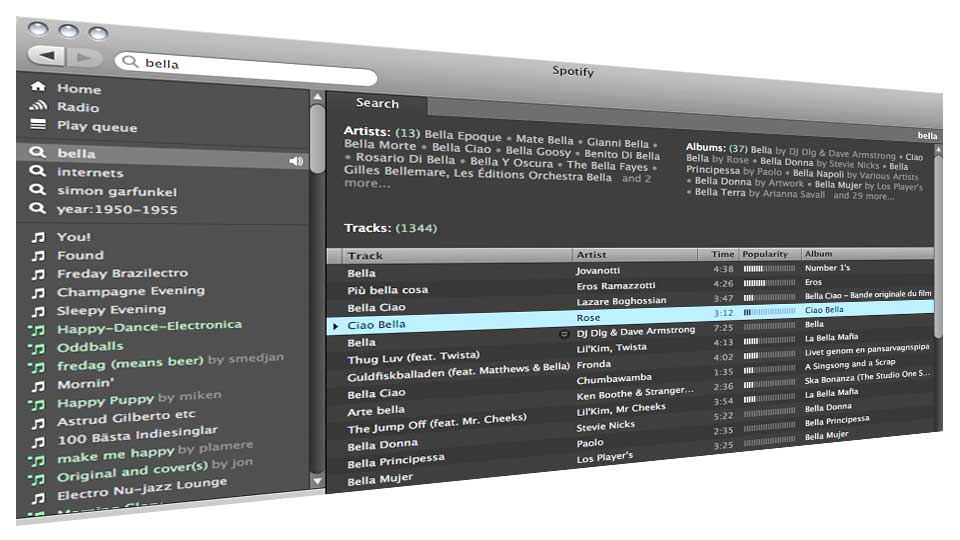Select track Bella Principessa
Image resolution: width=960 pixels, height=540 pixels.
(396, 460)
